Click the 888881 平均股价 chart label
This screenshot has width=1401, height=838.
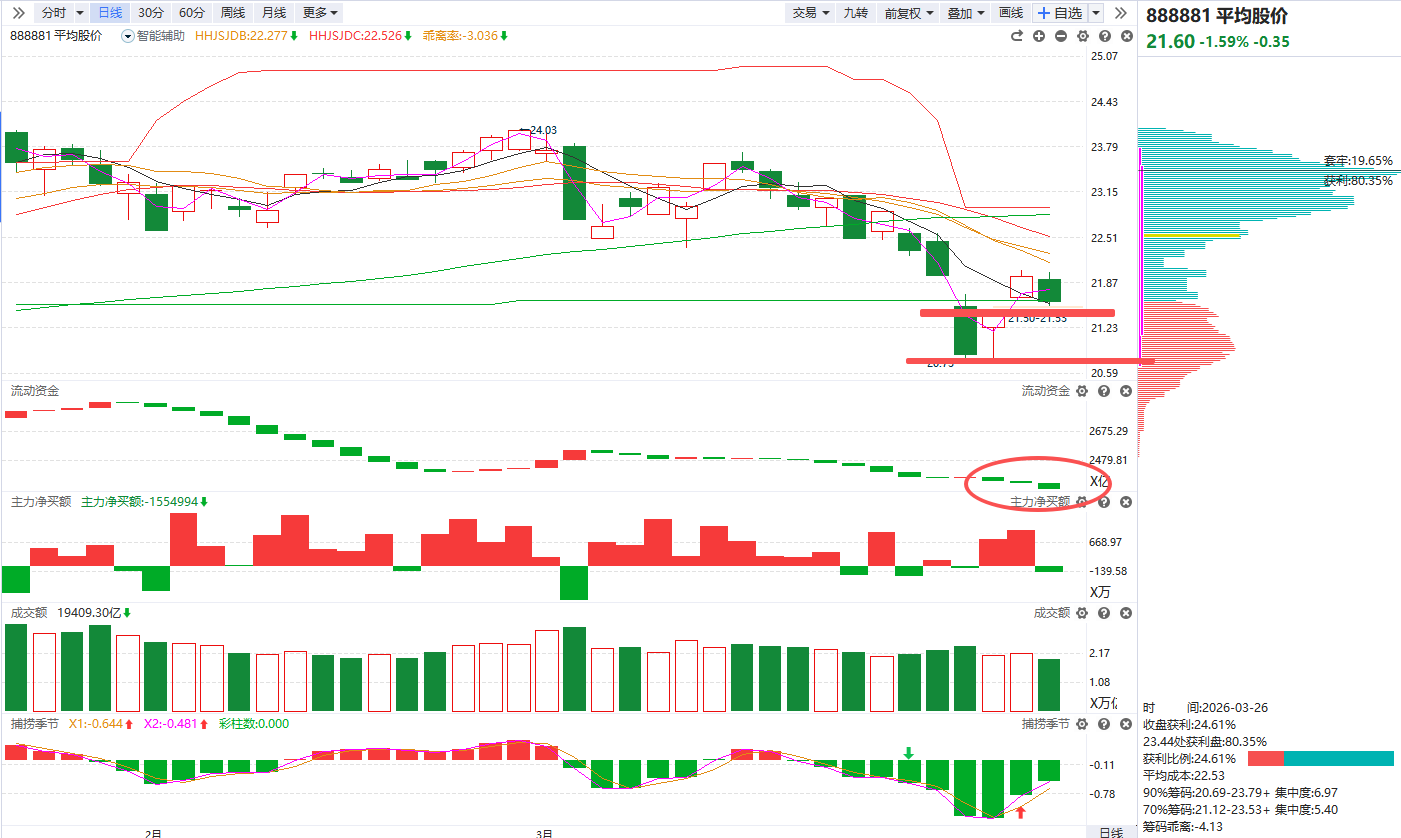pos(56,36)
